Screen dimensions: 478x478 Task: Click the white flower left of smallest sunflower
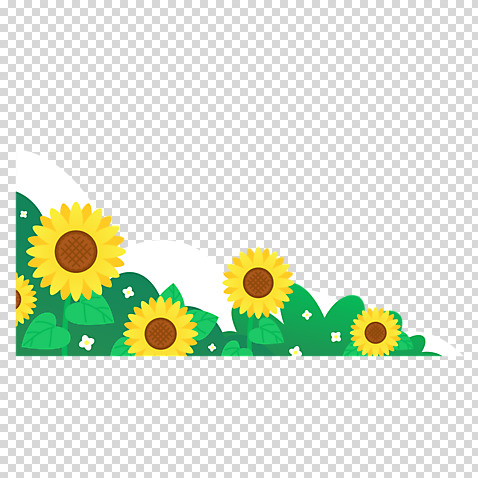[336, 337]
